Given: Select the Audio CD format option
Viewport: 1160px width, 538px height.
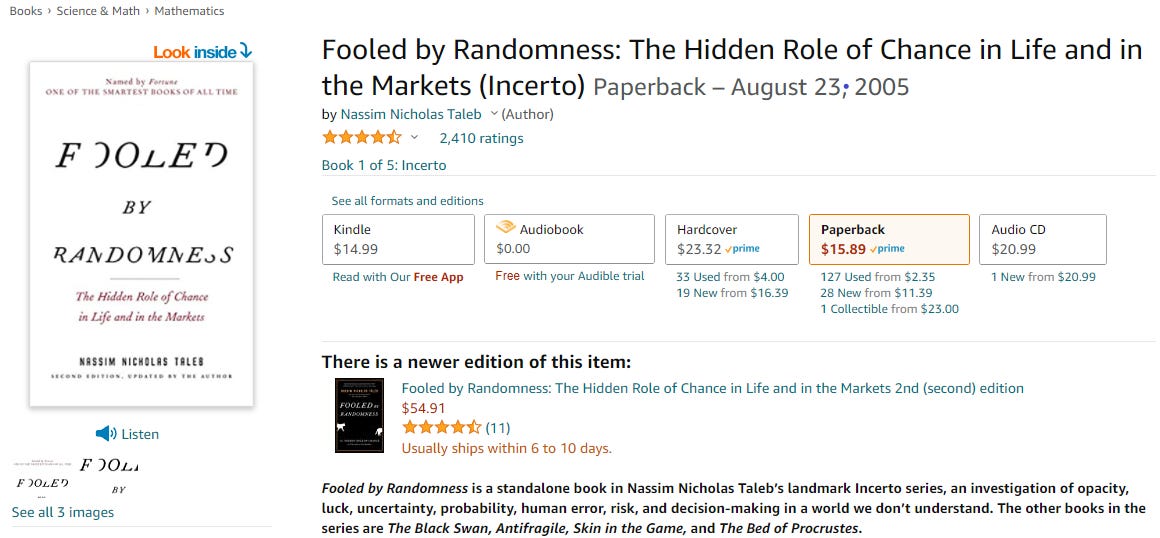Looking at the screenshot, I should [1042, 239].
